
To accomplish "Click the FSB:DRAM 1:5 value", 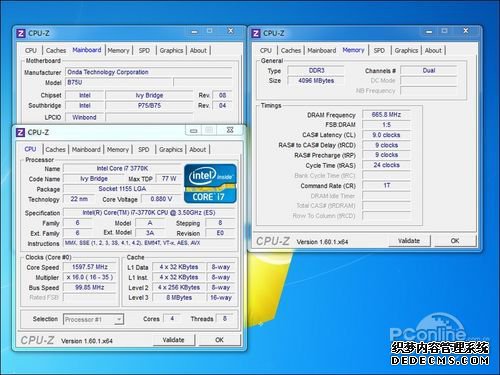I will [x=386, y=125].
